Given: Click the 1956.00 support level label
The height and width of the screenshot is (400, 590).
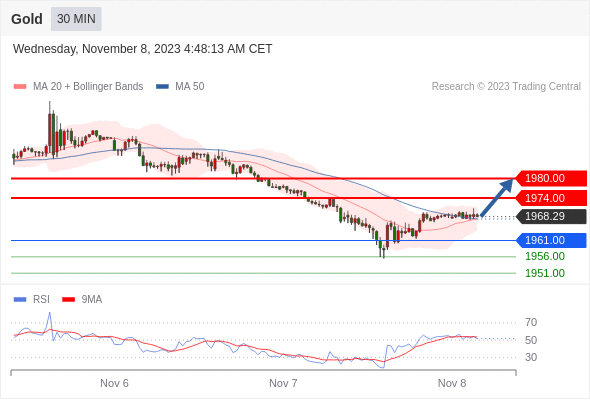Looking at the screenshot, I should (545, 257).
